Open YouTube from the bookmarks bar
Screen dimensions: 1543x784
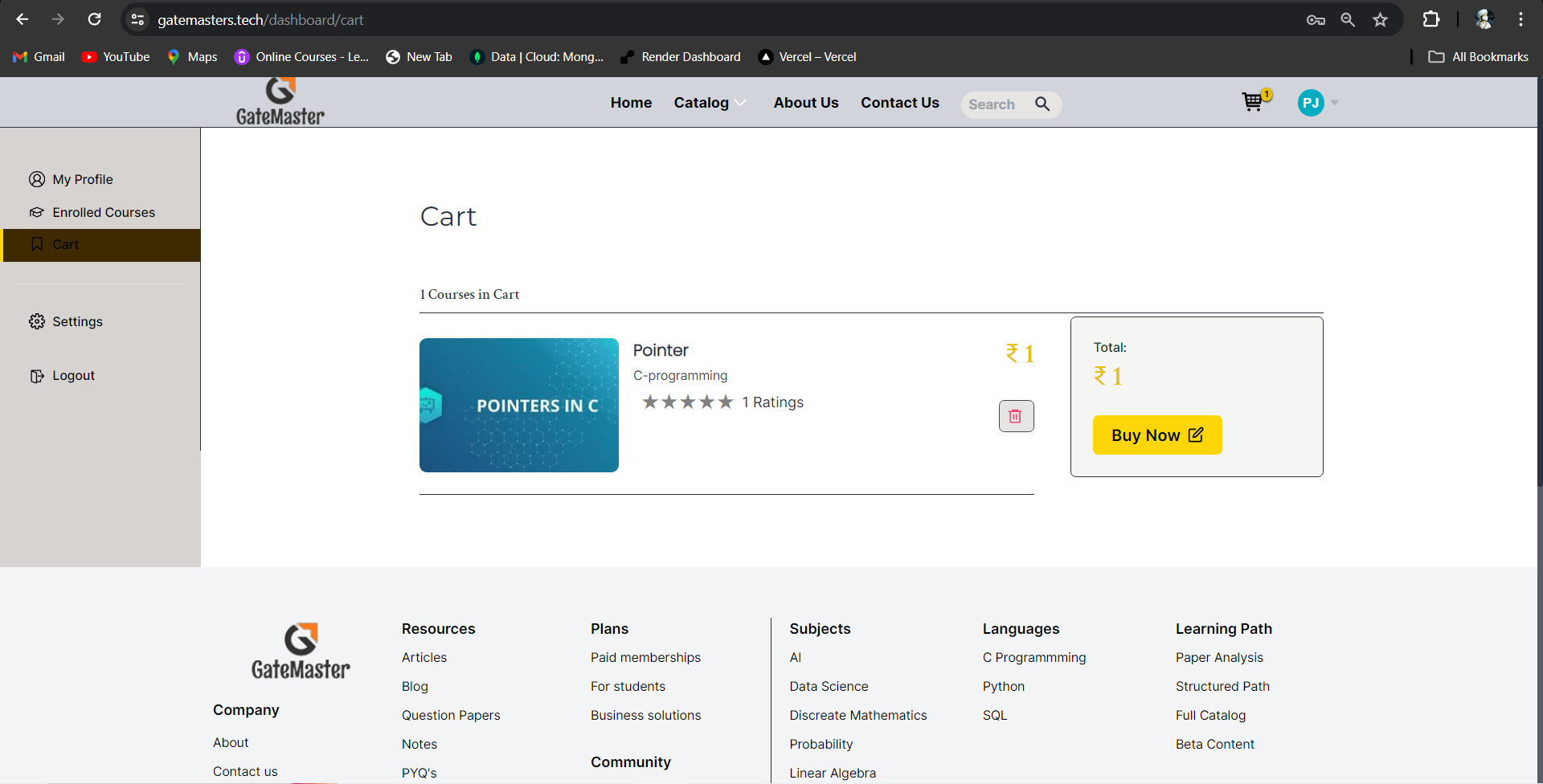click(x=114, y=56)
